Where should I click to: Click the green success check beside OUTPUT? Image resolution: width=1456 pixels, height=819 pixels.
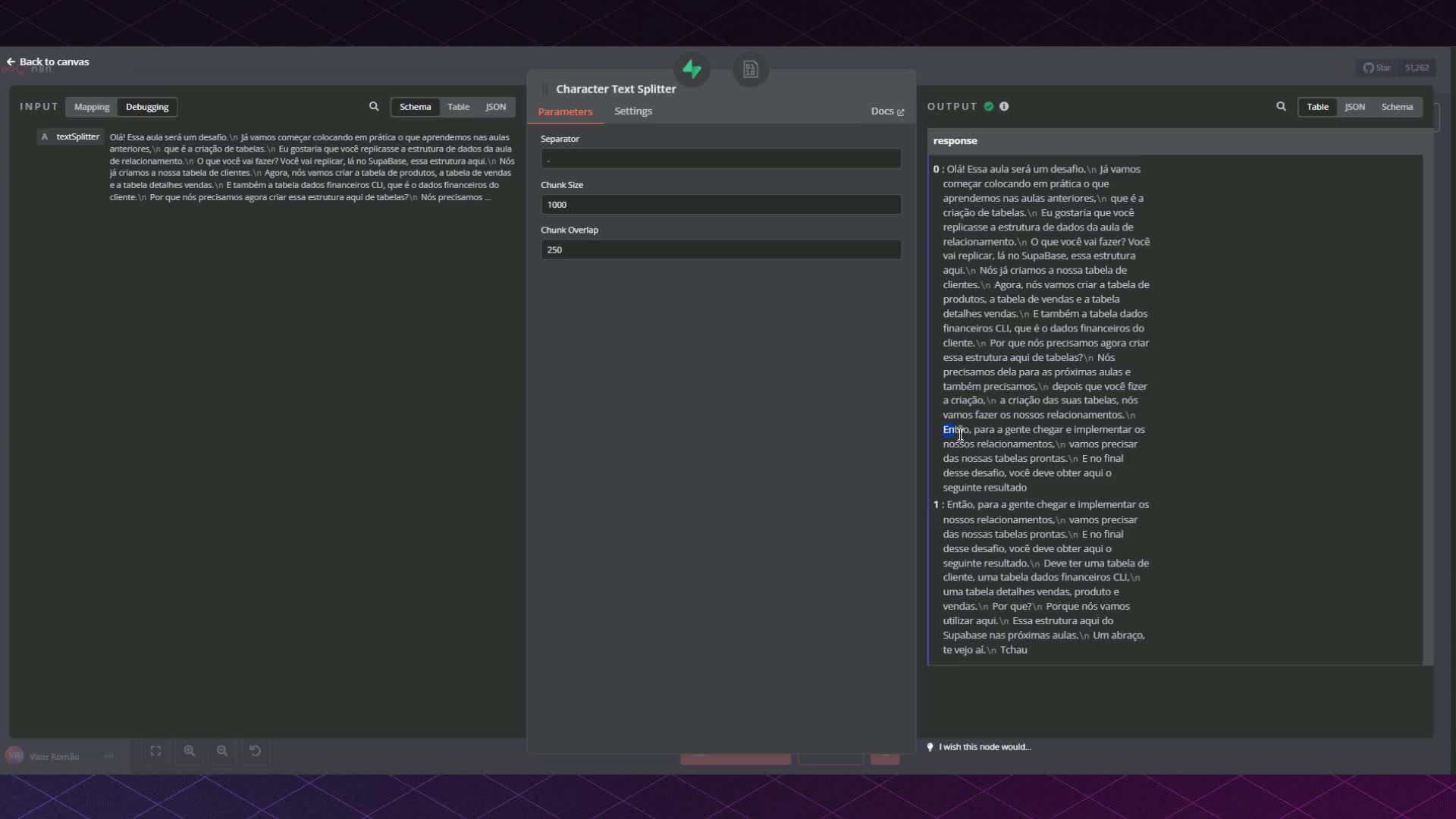click(987, 106)
